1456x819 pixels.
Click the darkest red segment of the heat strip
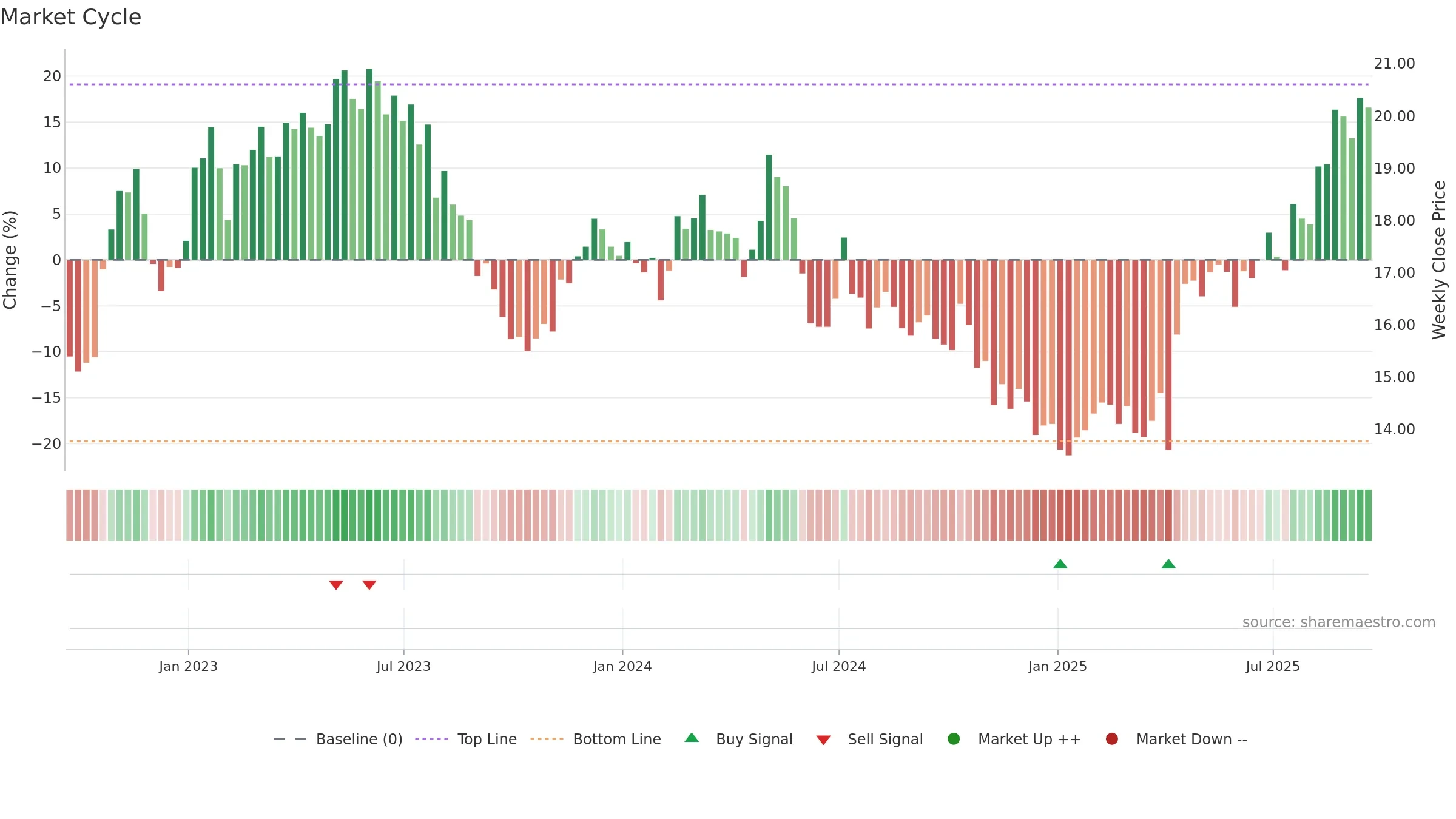coord(1068,515)
